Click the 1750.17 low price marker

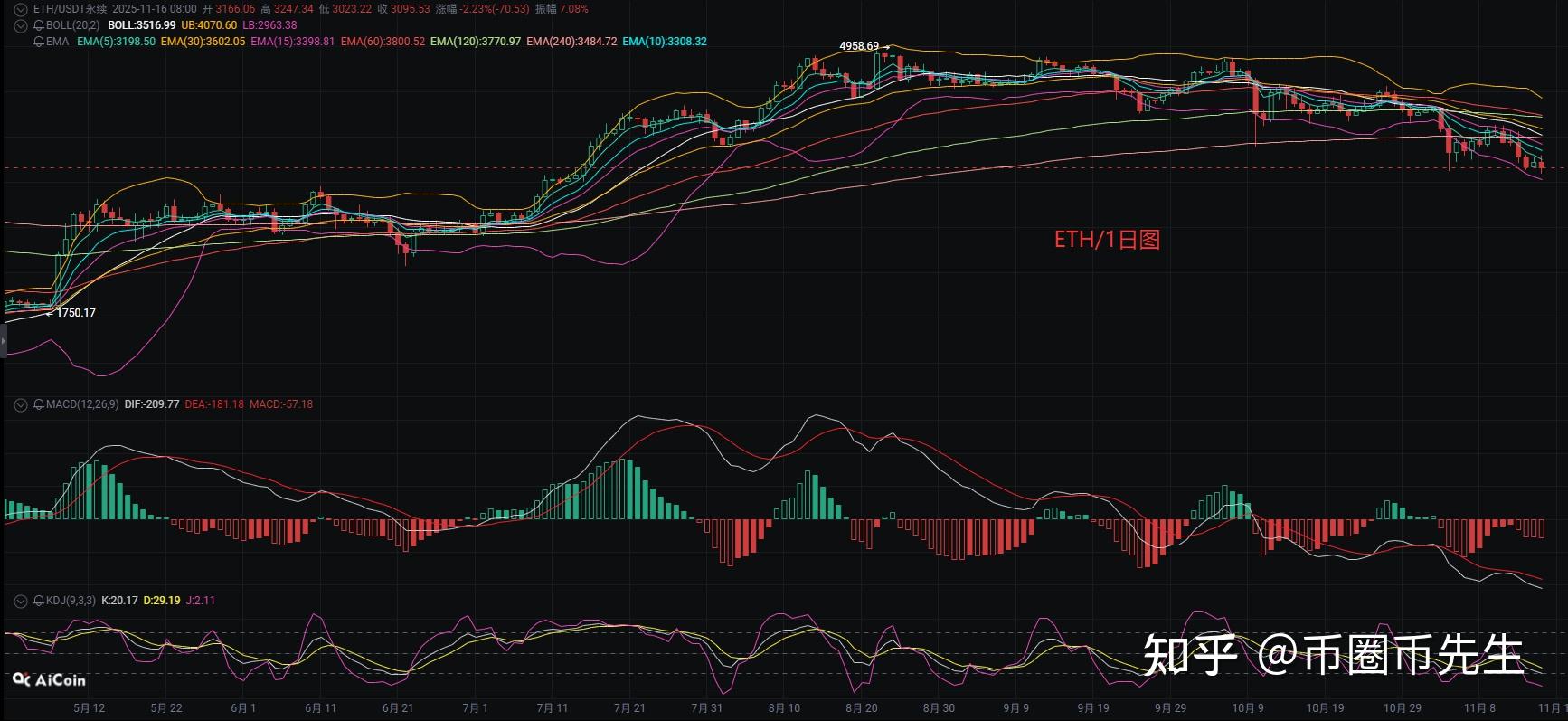[75, 313]
